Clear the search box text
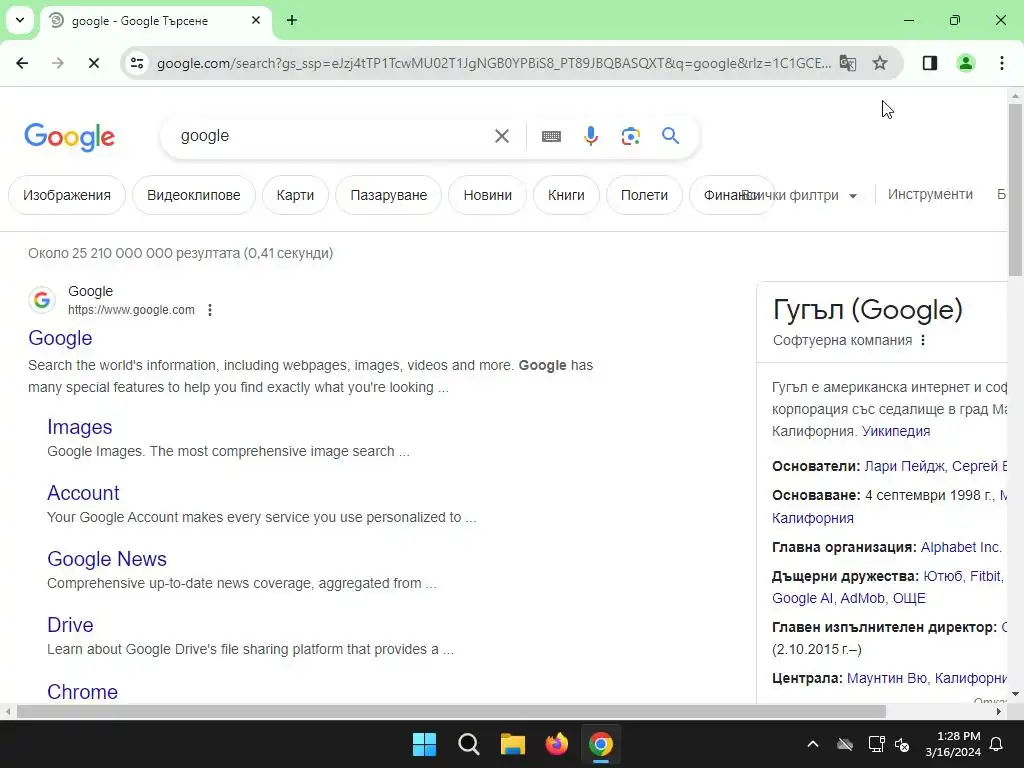 point(502,136)
